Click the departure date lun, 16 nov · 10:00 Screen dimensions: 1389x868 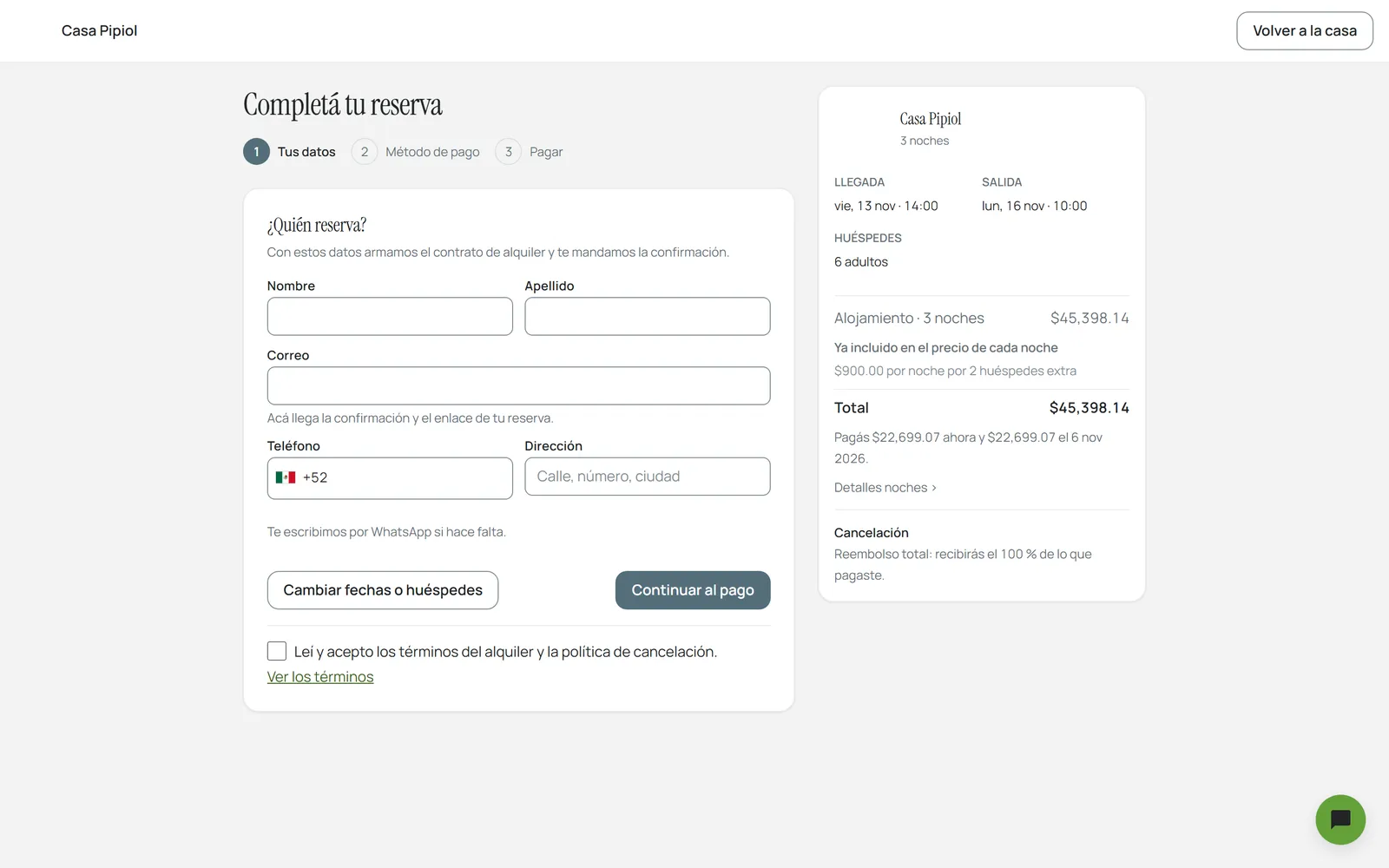click(x=1035, y=206)
